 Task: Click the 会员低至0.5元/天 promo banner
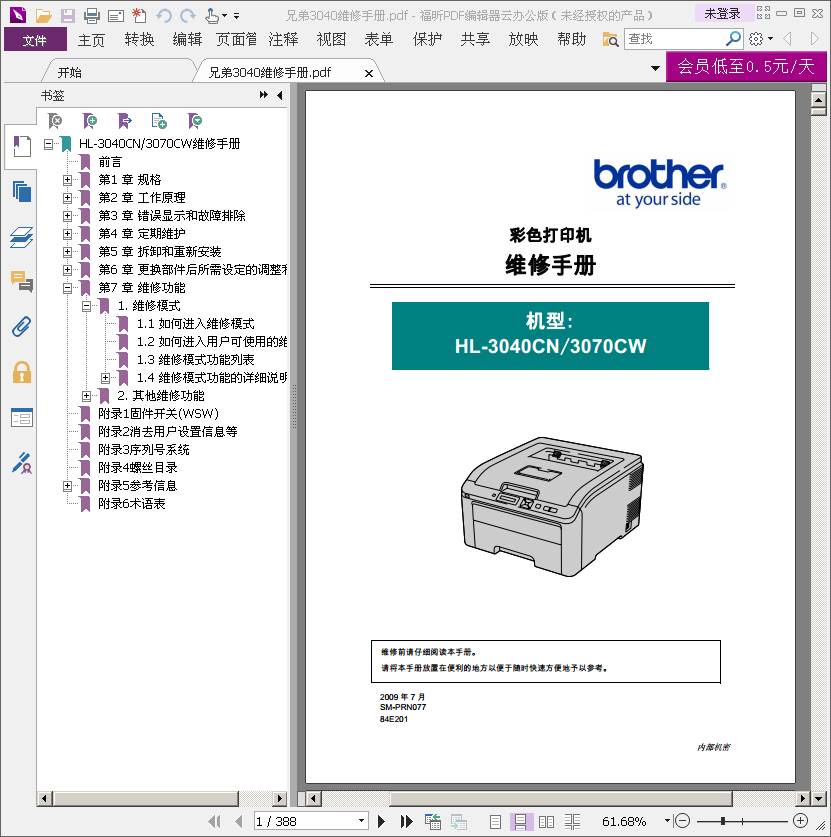point(746,67)
